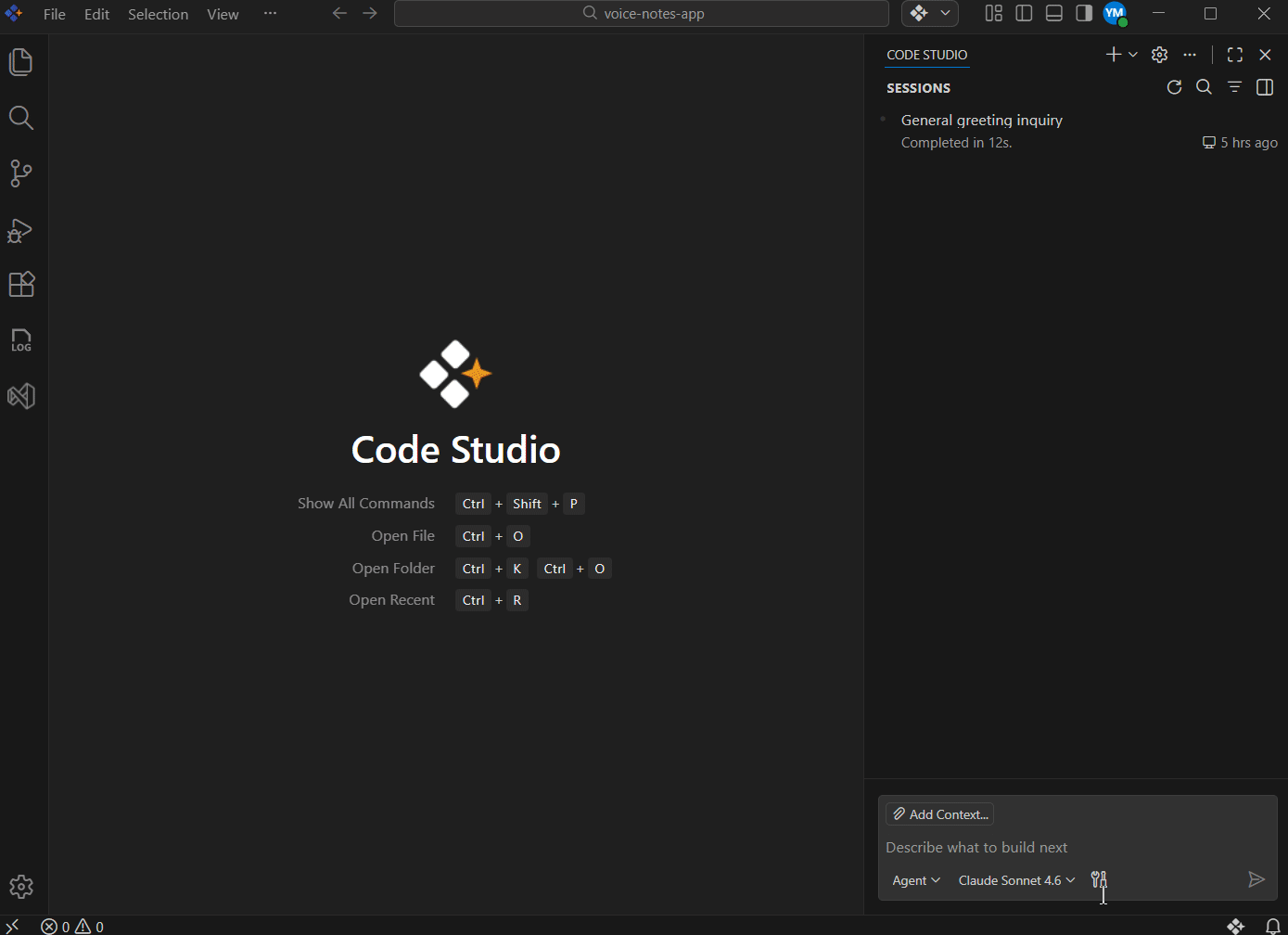Go forward using the title bar arrow
The height and width of the screenshot is (935, 1288).
click(370, 13)
